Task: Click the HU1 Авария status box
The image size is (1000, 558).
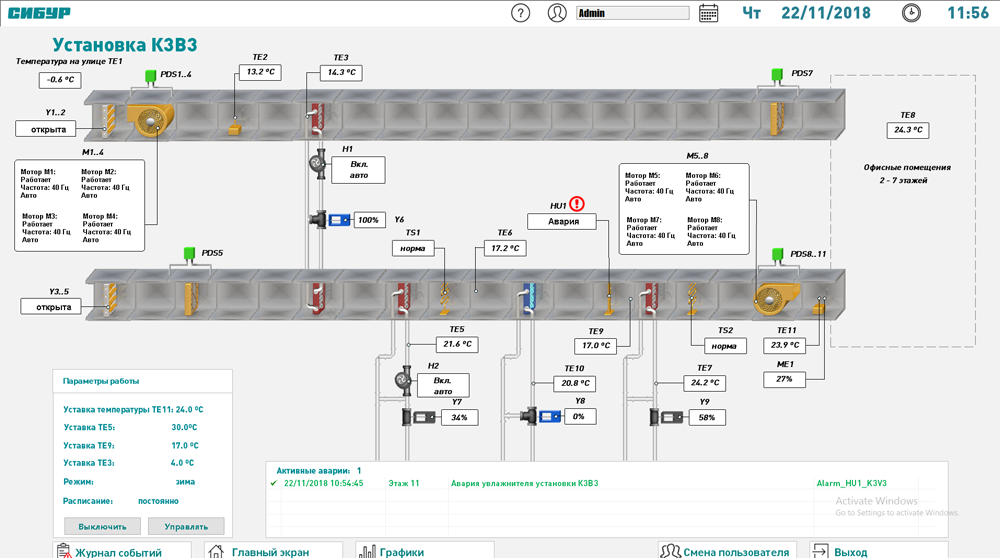Action: 562,221
